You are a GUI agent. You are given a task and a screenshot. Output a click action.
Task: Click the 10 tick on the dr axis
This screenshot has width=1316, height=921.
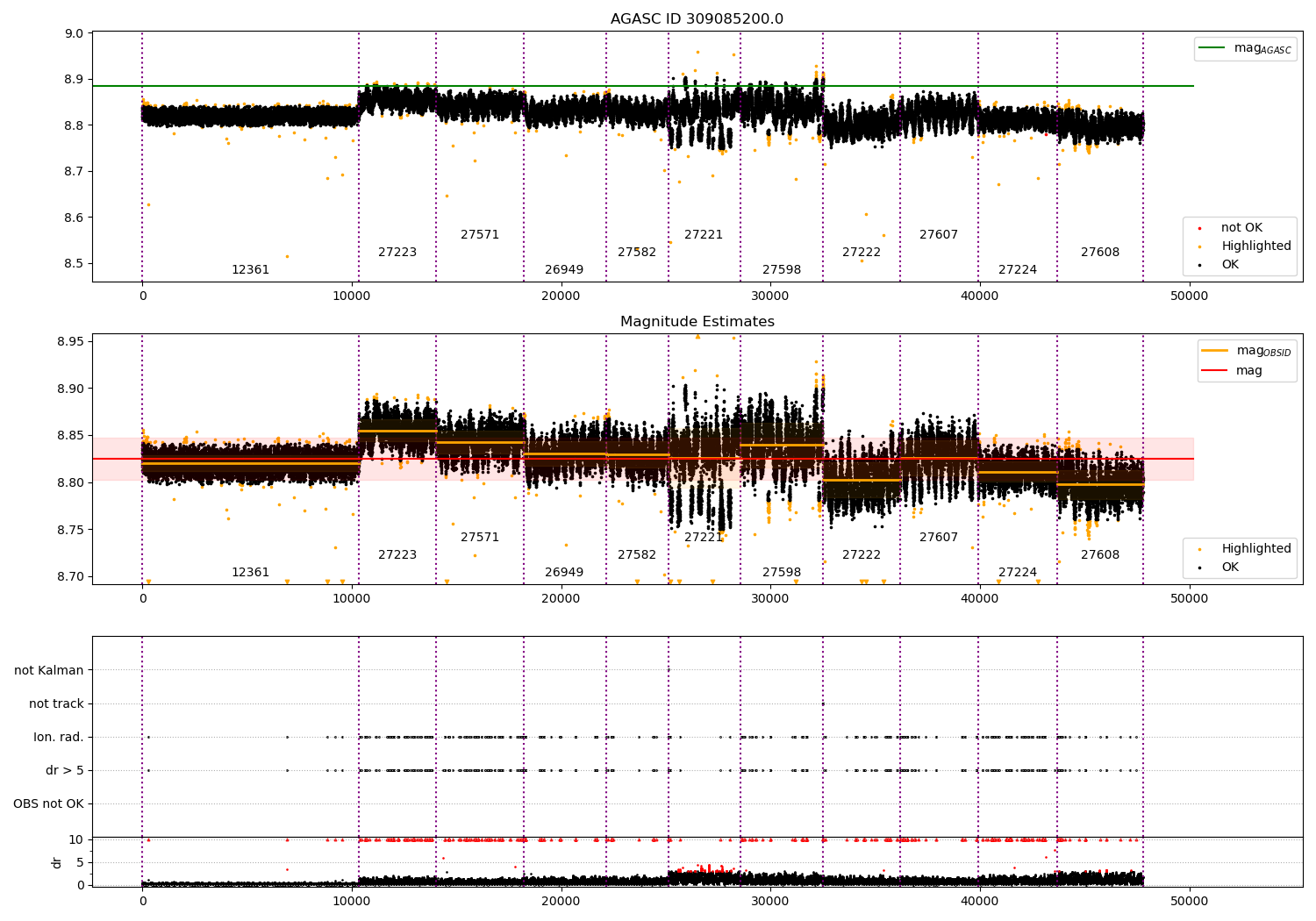(x=76, y=840)
